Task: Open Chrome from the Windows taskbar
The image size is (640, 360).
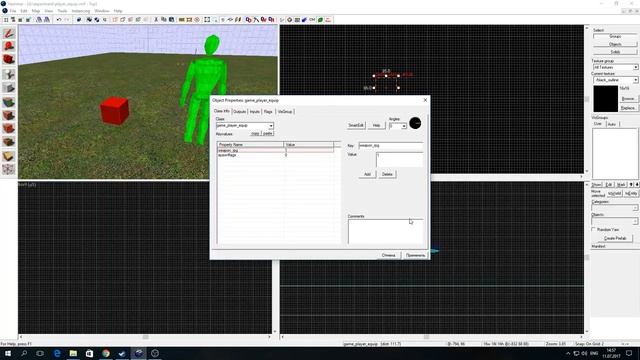Action: click(106, 353)
